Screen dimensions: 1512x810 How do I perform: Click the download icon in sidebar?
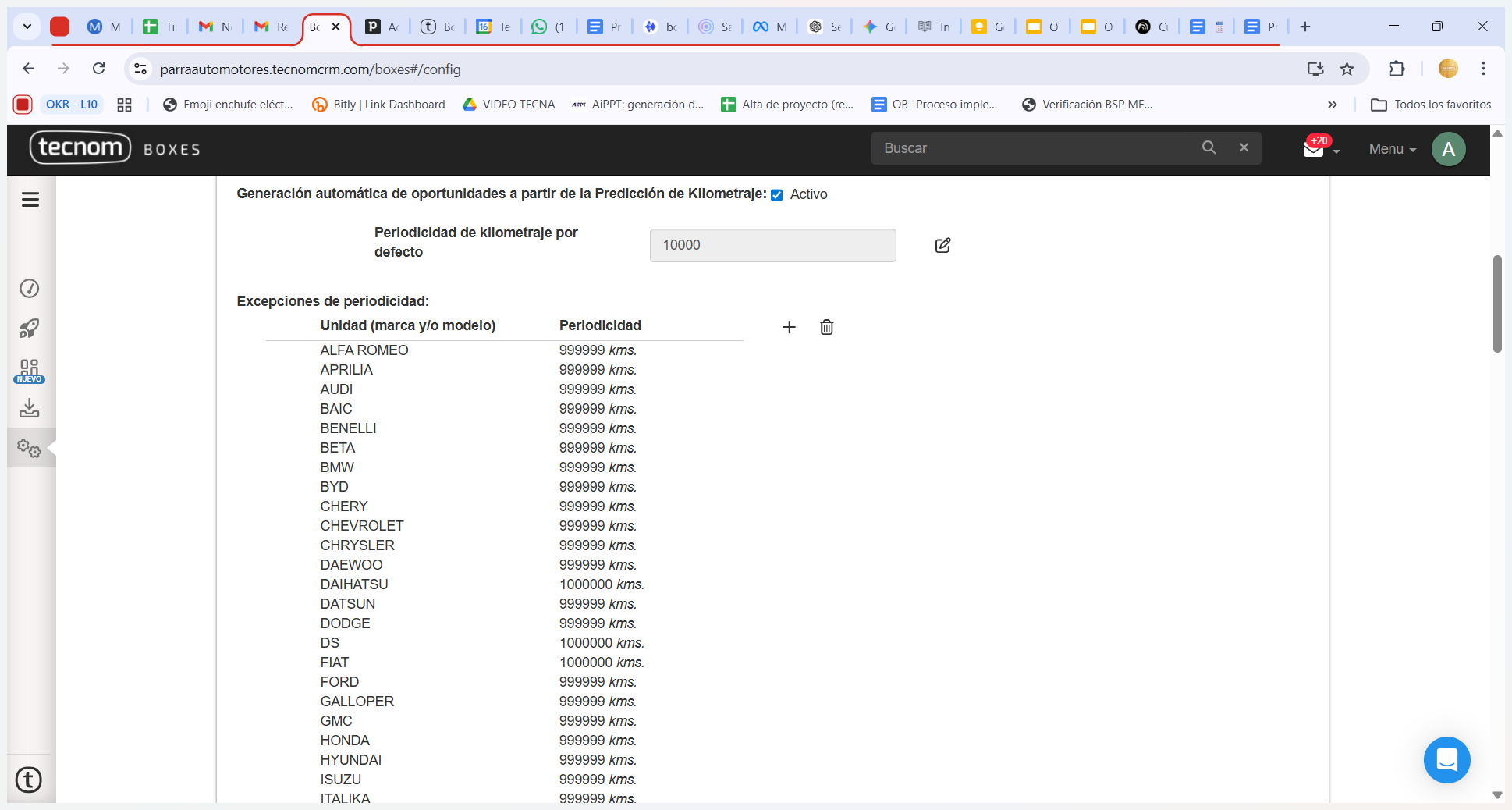tap(30, 408)
